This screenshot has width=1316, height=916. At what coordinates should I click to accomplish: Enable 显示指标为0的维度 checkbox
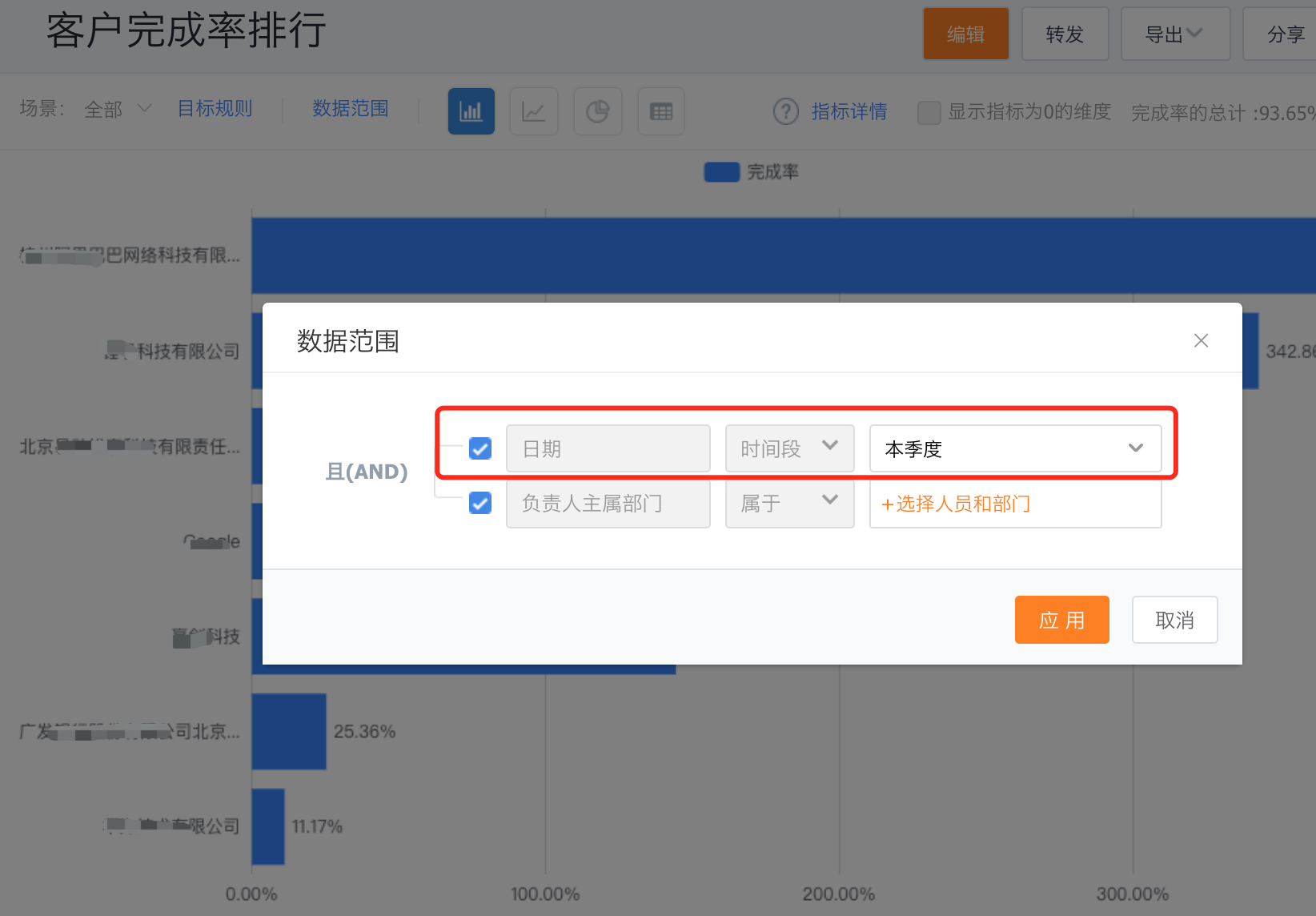(929, 112)
